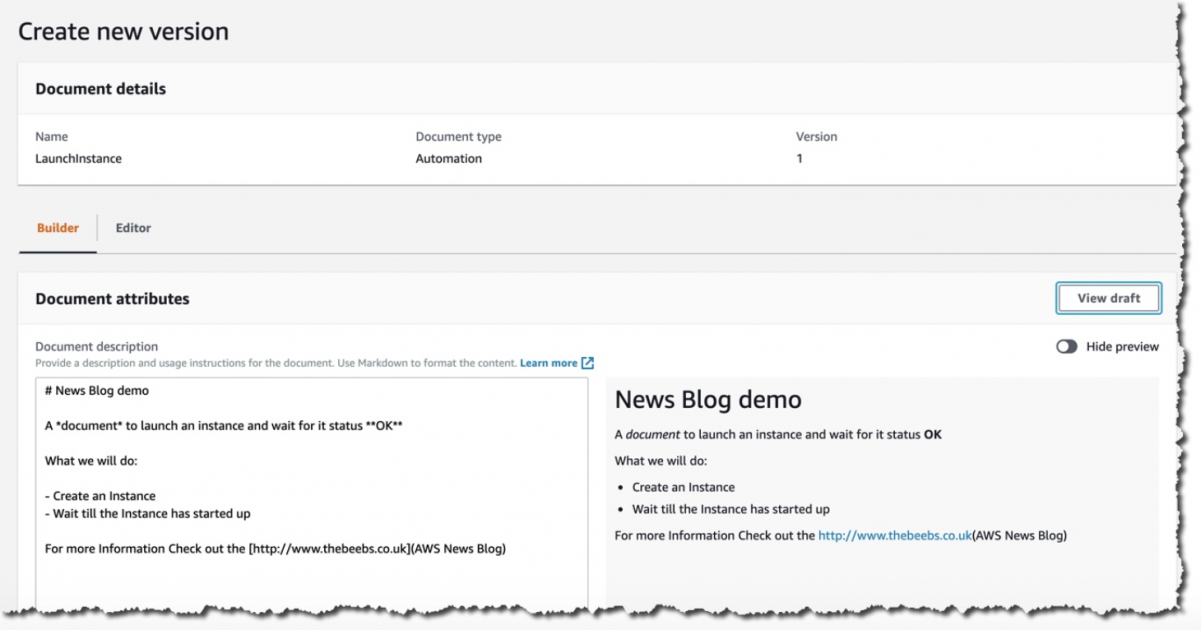Switch to the Editor tab
This screenshot has height=630, width=1201.
pos(133,228)
